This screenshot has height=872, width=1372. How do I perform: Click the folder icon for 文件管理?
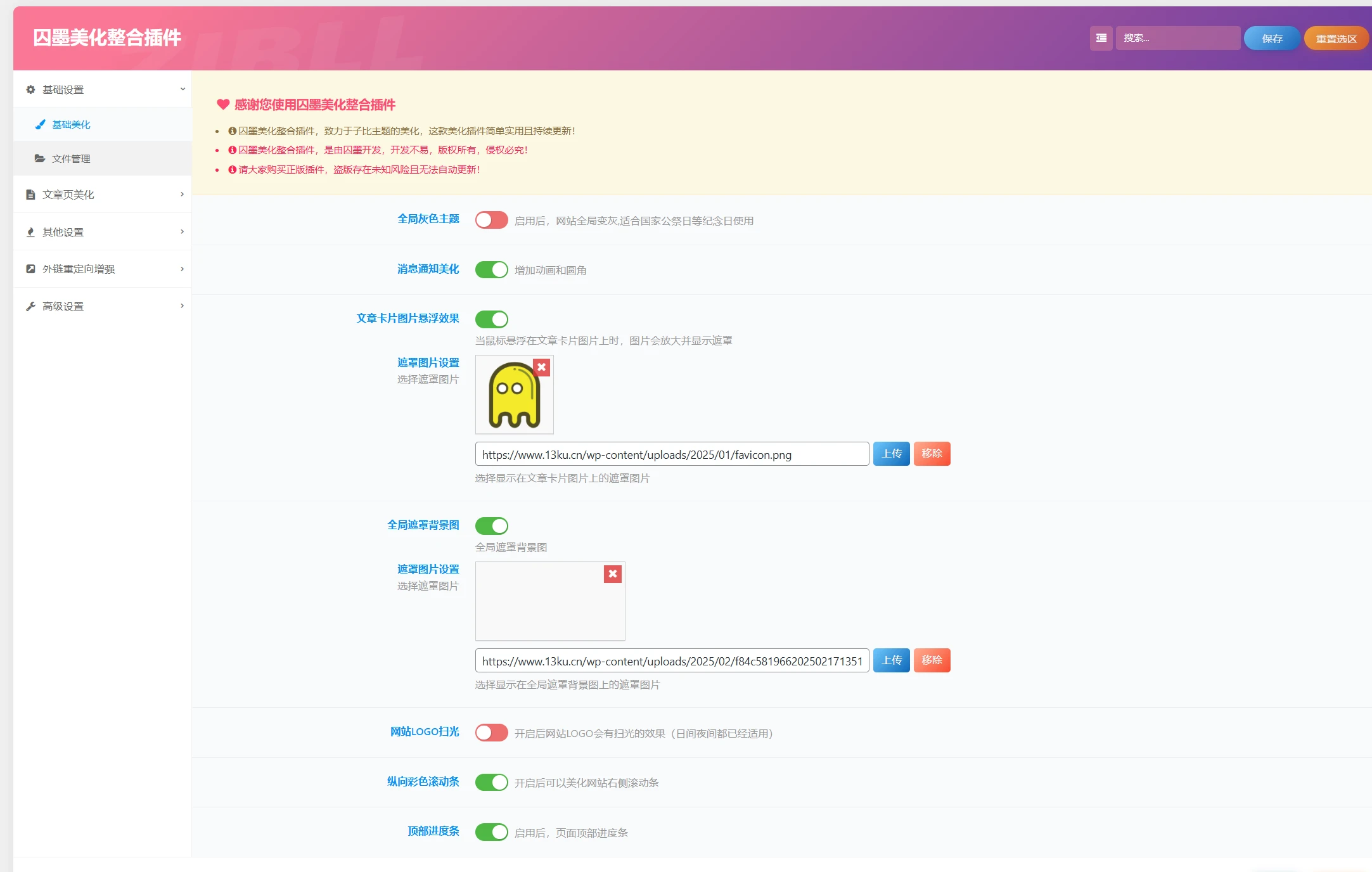click(40, 158)
